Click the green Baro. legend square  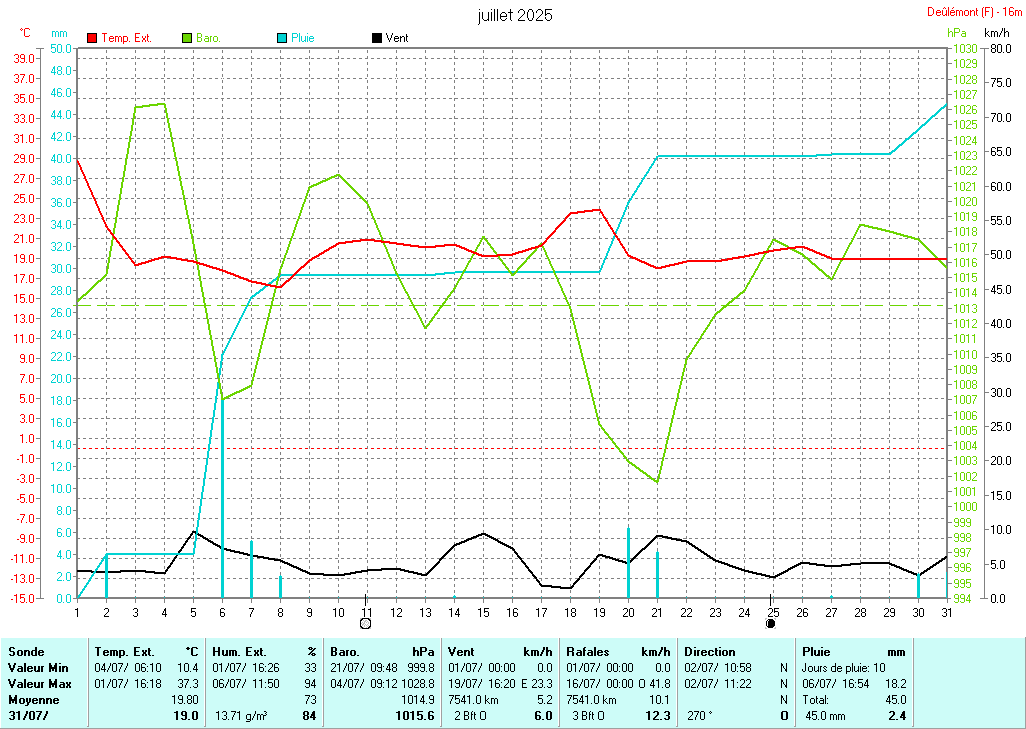pos(187,38)
